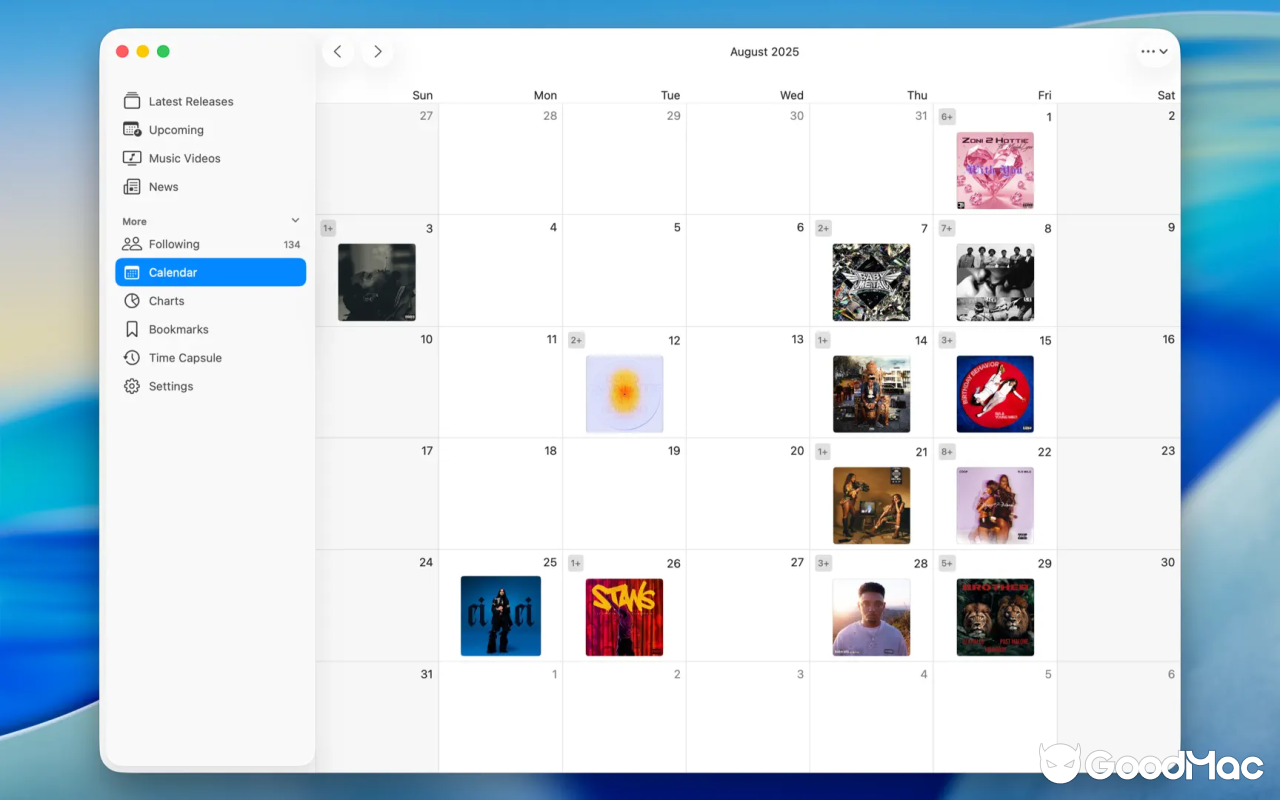Open the August 3 dark album cover

[x=377, y=282]
